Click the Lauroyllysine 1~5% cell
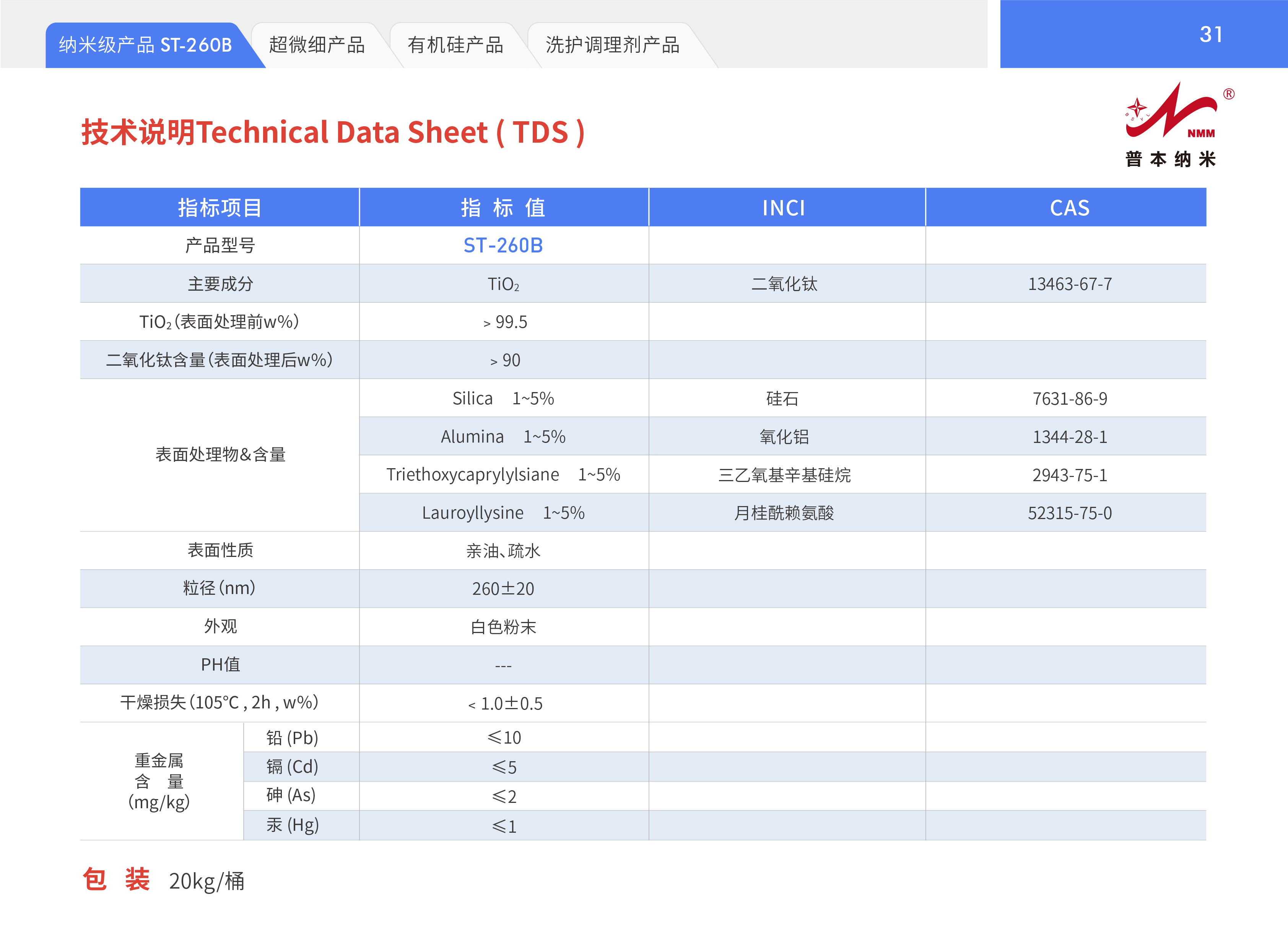 [x=503, y=513]
